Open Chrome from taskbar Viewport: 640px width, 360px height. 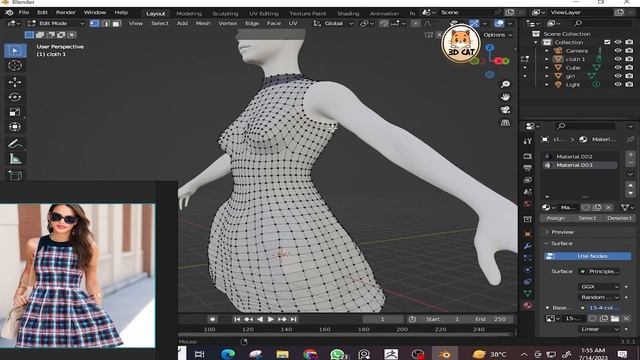[x=310, y=354]
